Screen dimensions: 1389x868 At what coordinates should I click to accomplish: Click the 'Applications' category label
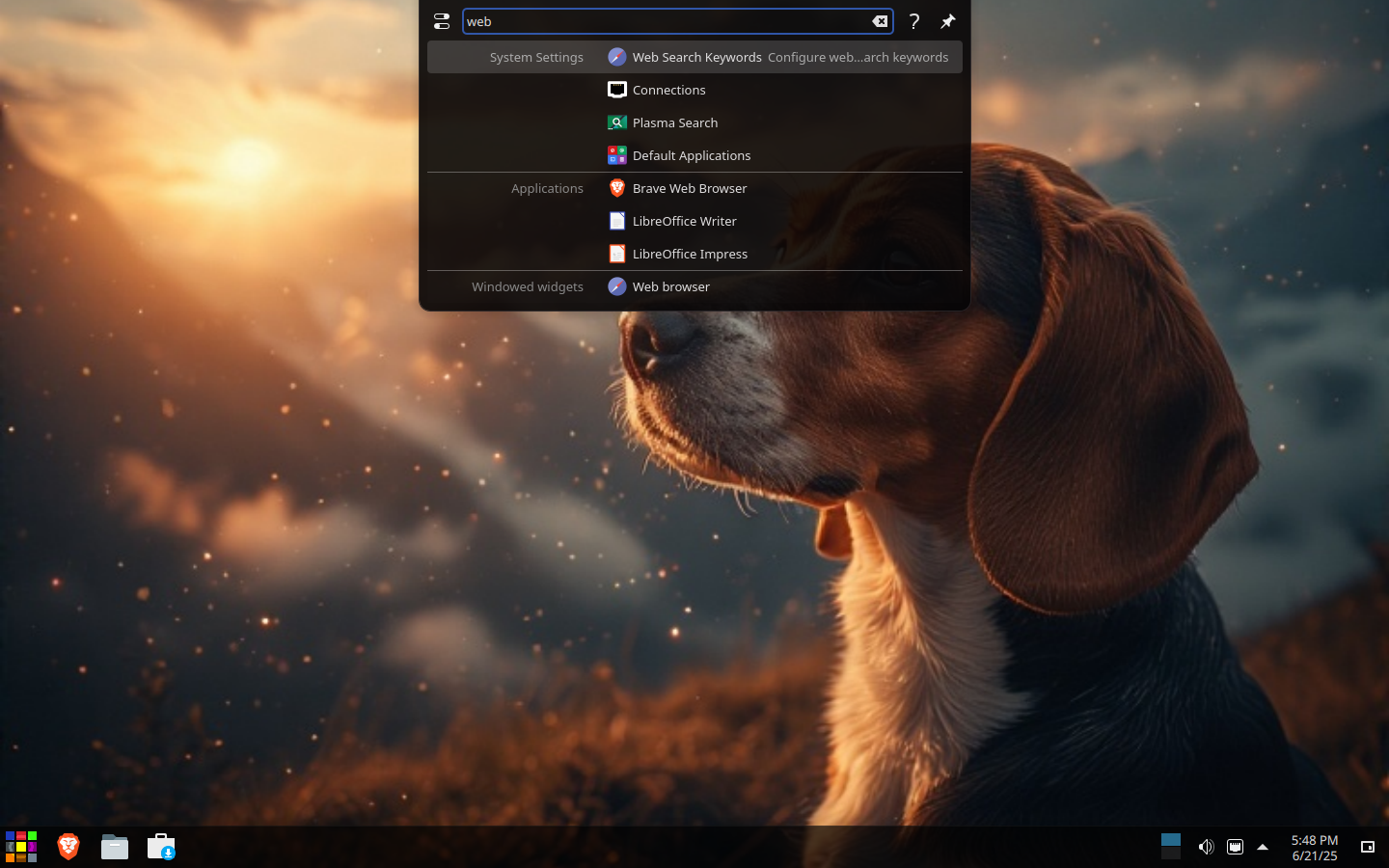point(547,188)
